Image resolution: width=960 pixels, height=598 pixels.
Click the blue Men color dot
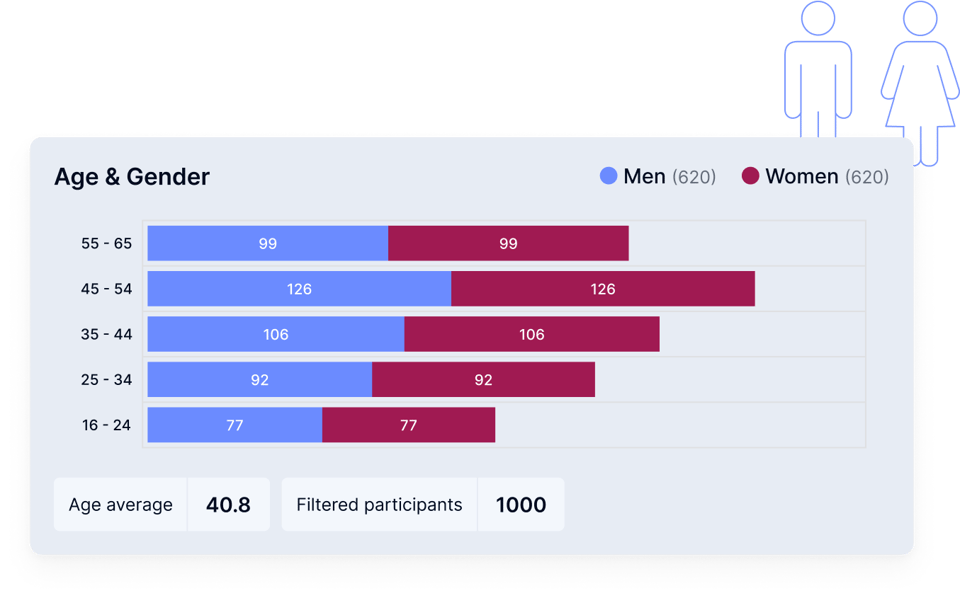(x=608, y=176)
